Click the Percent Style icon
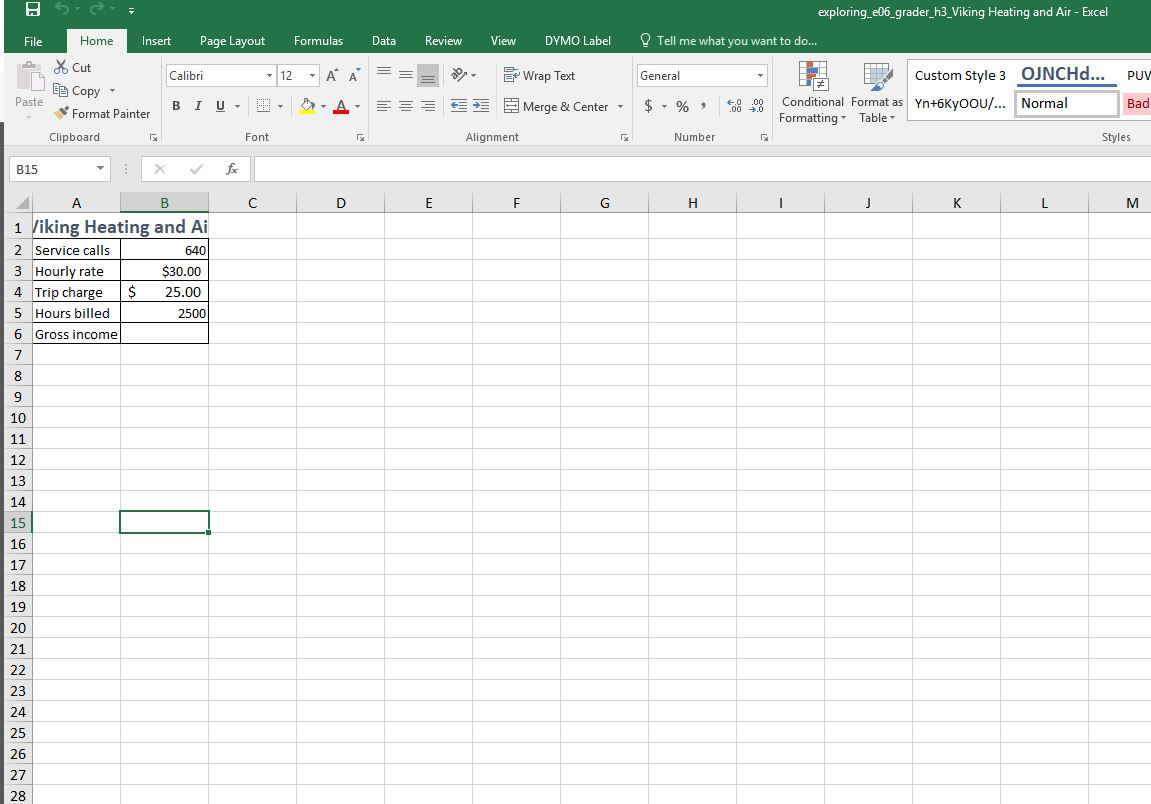 pyautogui.click(x=683, y=106)
